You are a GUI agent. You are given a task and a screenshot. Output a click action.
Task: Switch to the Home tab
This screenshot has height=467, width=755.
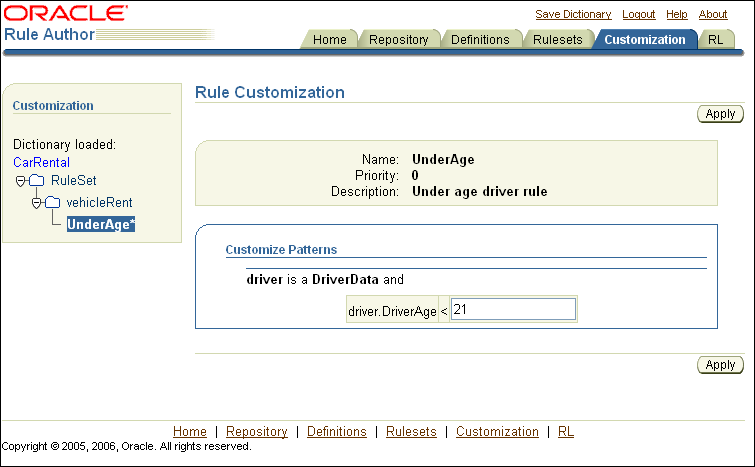click(329, 39)
